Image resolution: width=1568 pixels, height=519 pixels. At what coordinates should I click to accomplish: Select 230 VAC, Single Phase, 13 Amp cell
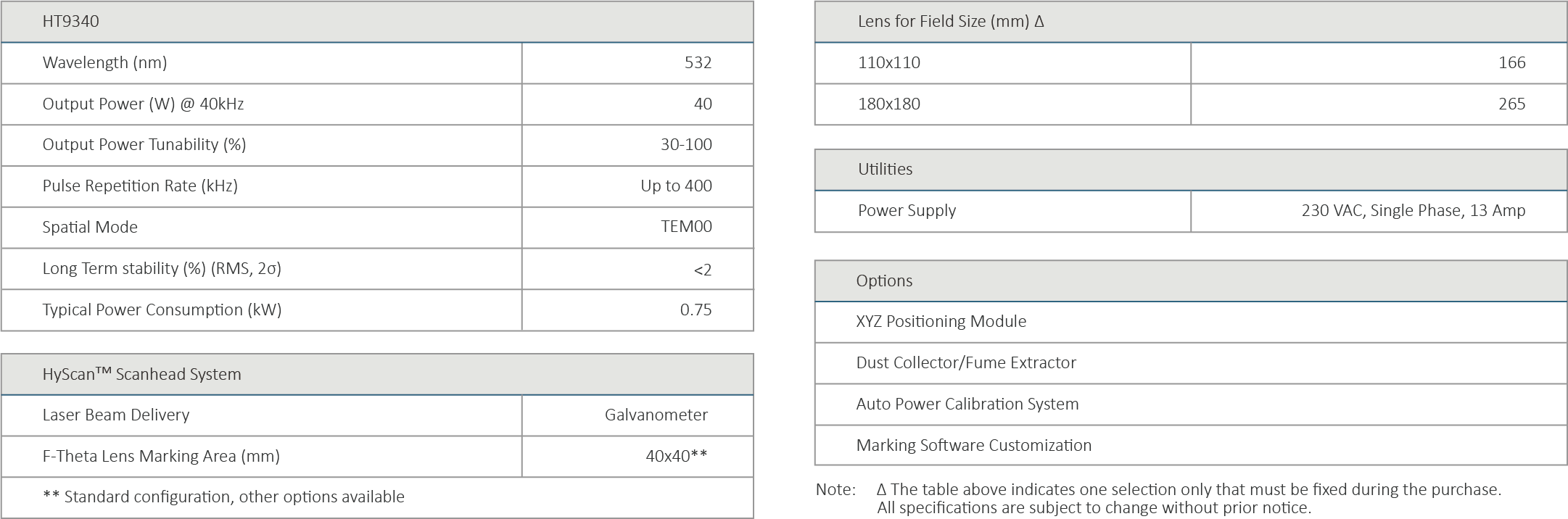[1413, 210]
